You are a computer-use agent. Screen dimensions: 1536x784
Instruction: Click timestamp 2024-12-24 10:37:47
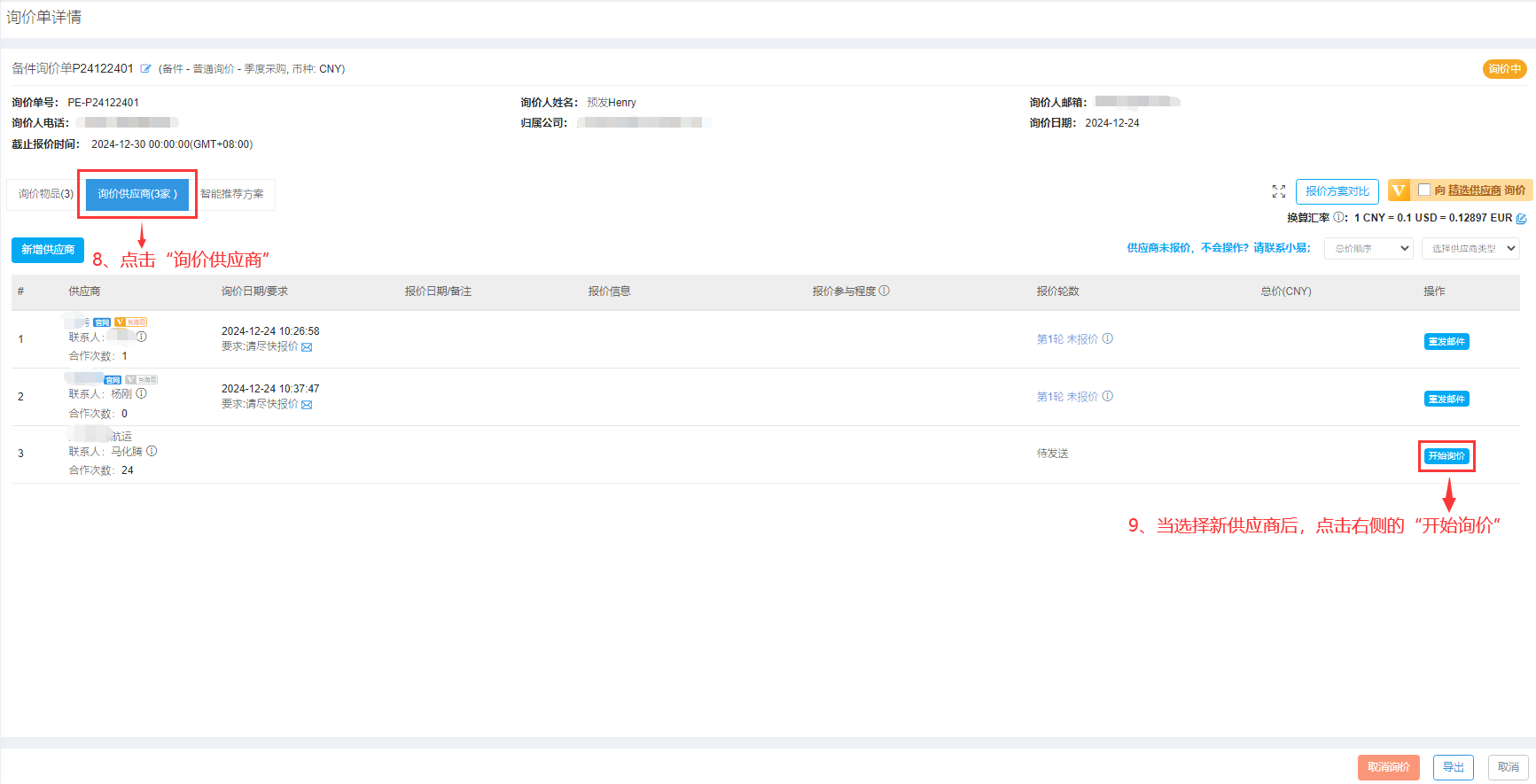coord(270,389)
